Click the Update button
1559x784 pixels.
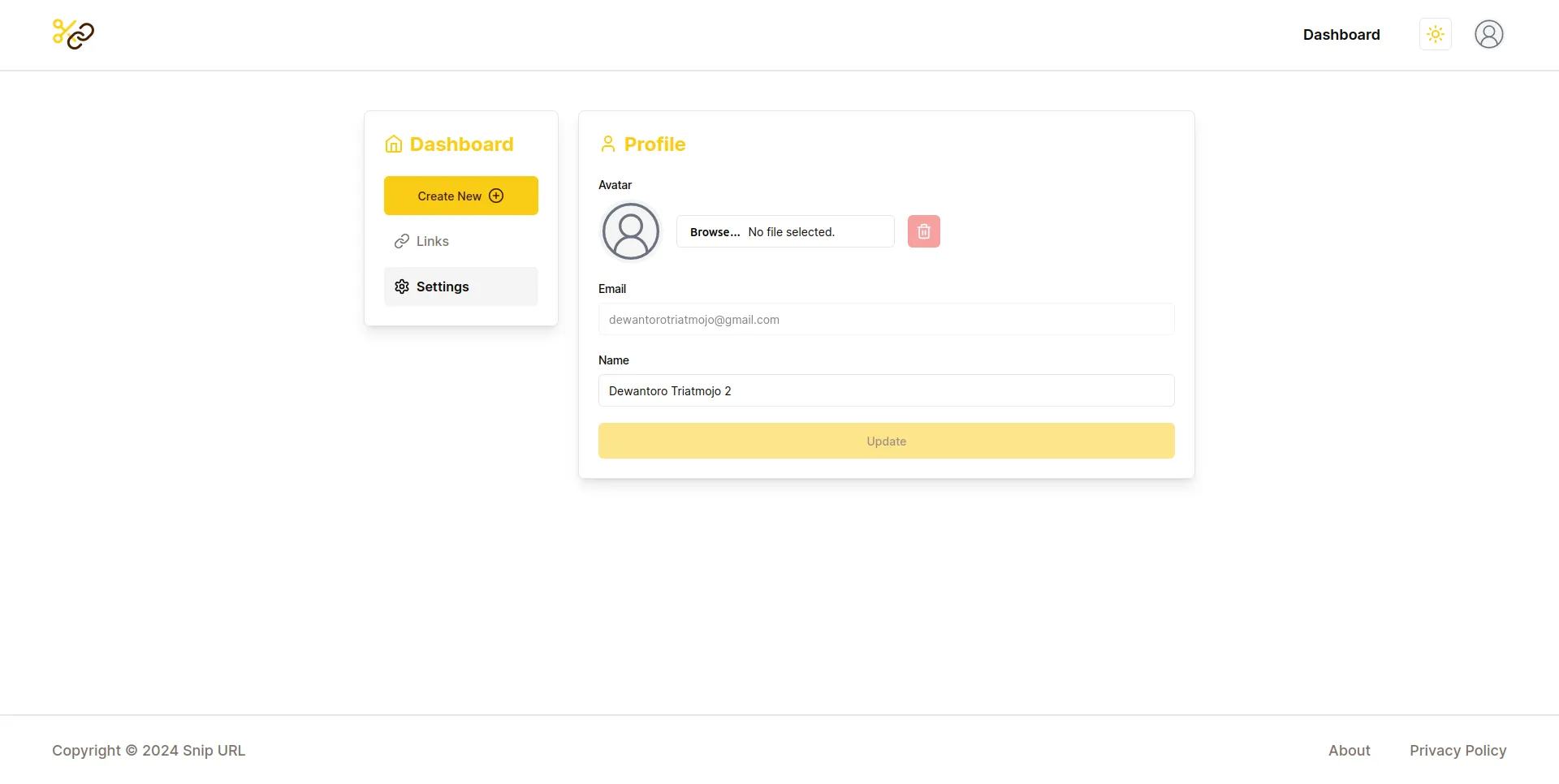pos(887,441)
